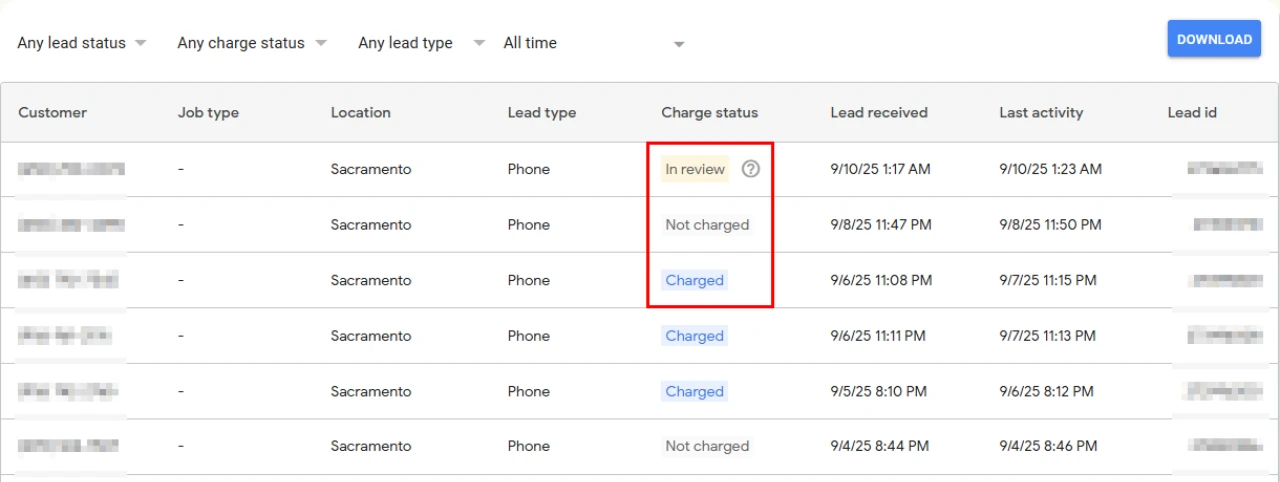Click the Lead type column header
This screenshot has width=1280, height=482.
(x=542, y=113)
